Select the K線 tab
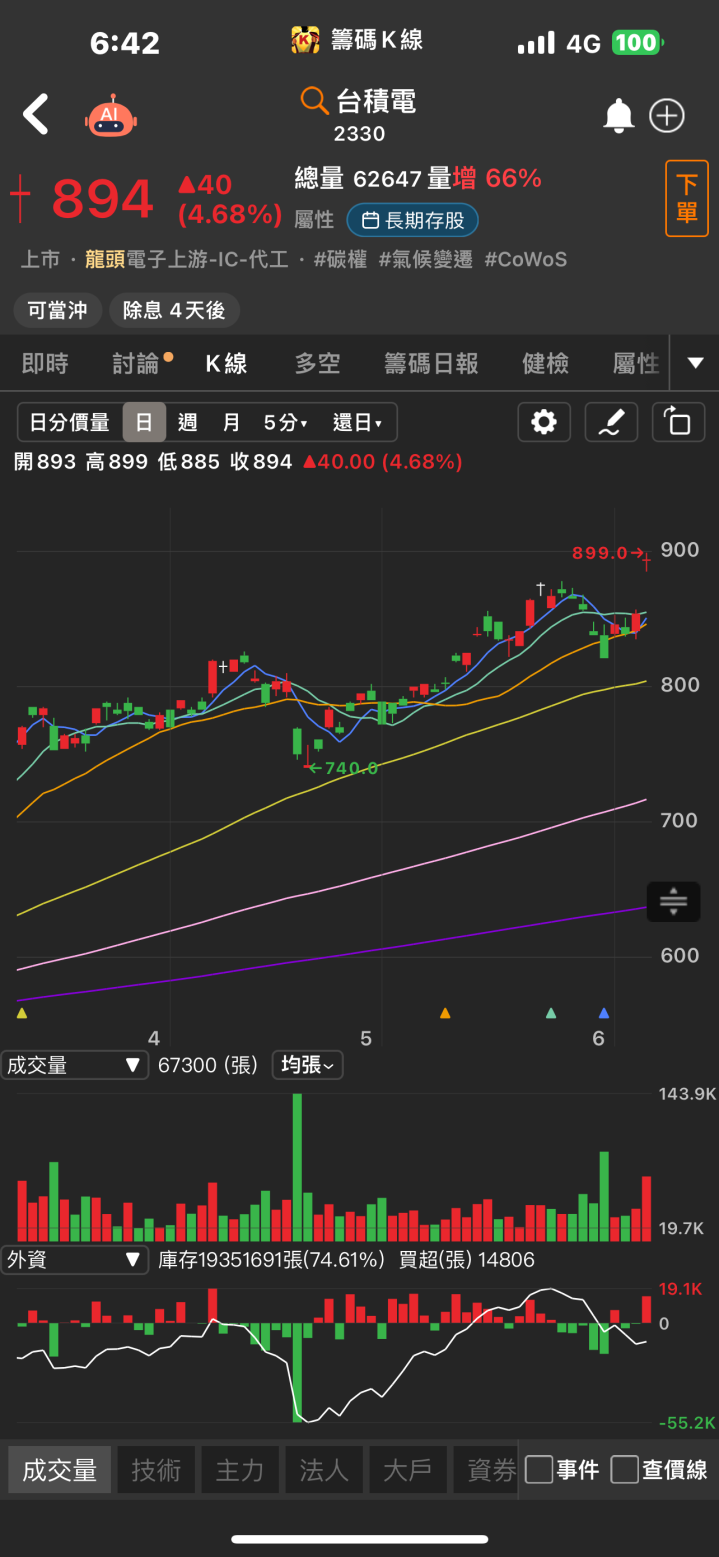719x1557 pixels. [227, 364]
